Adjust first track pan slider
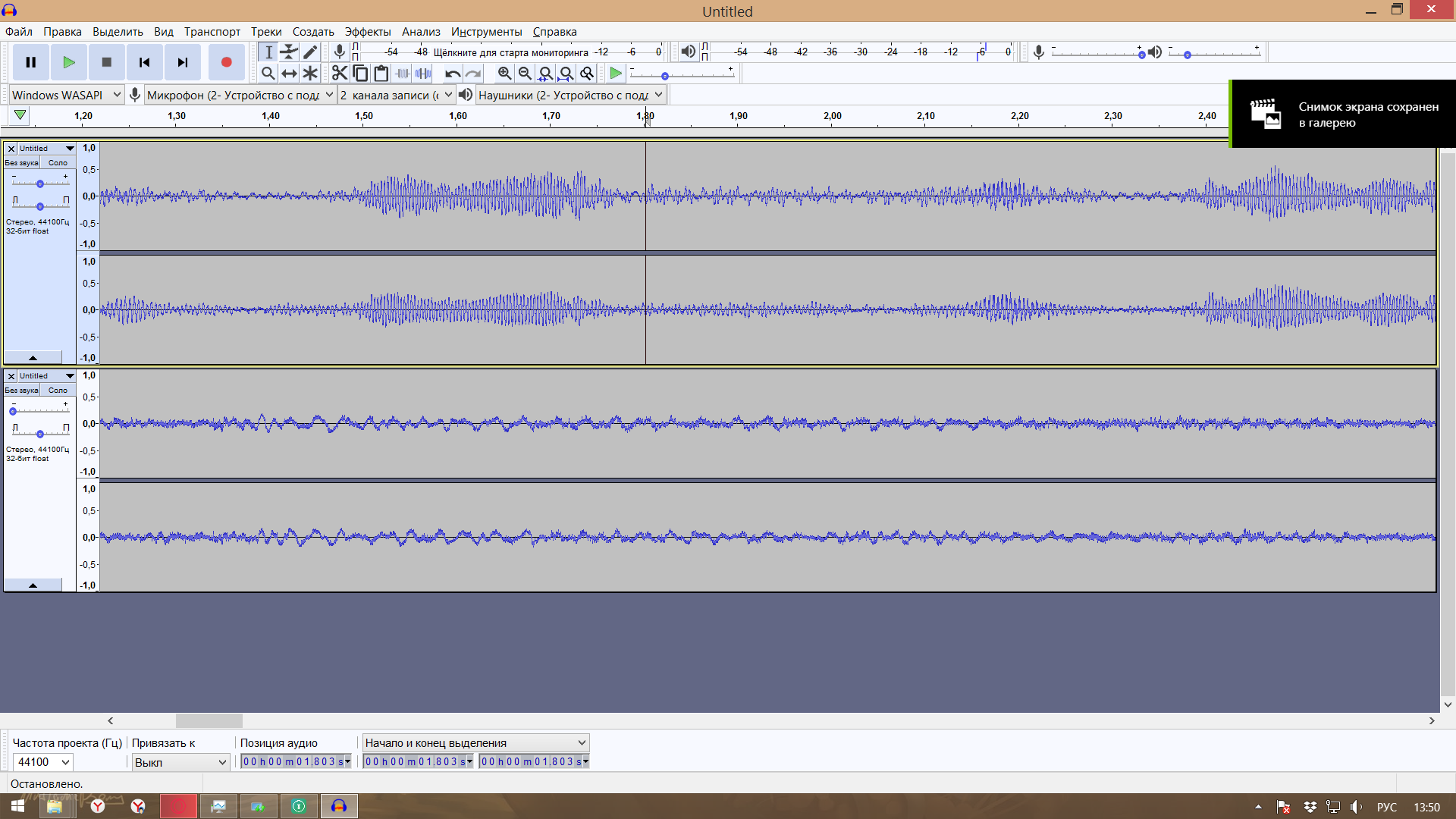This screenshot has width=1456, height=819. pos(40,206)
